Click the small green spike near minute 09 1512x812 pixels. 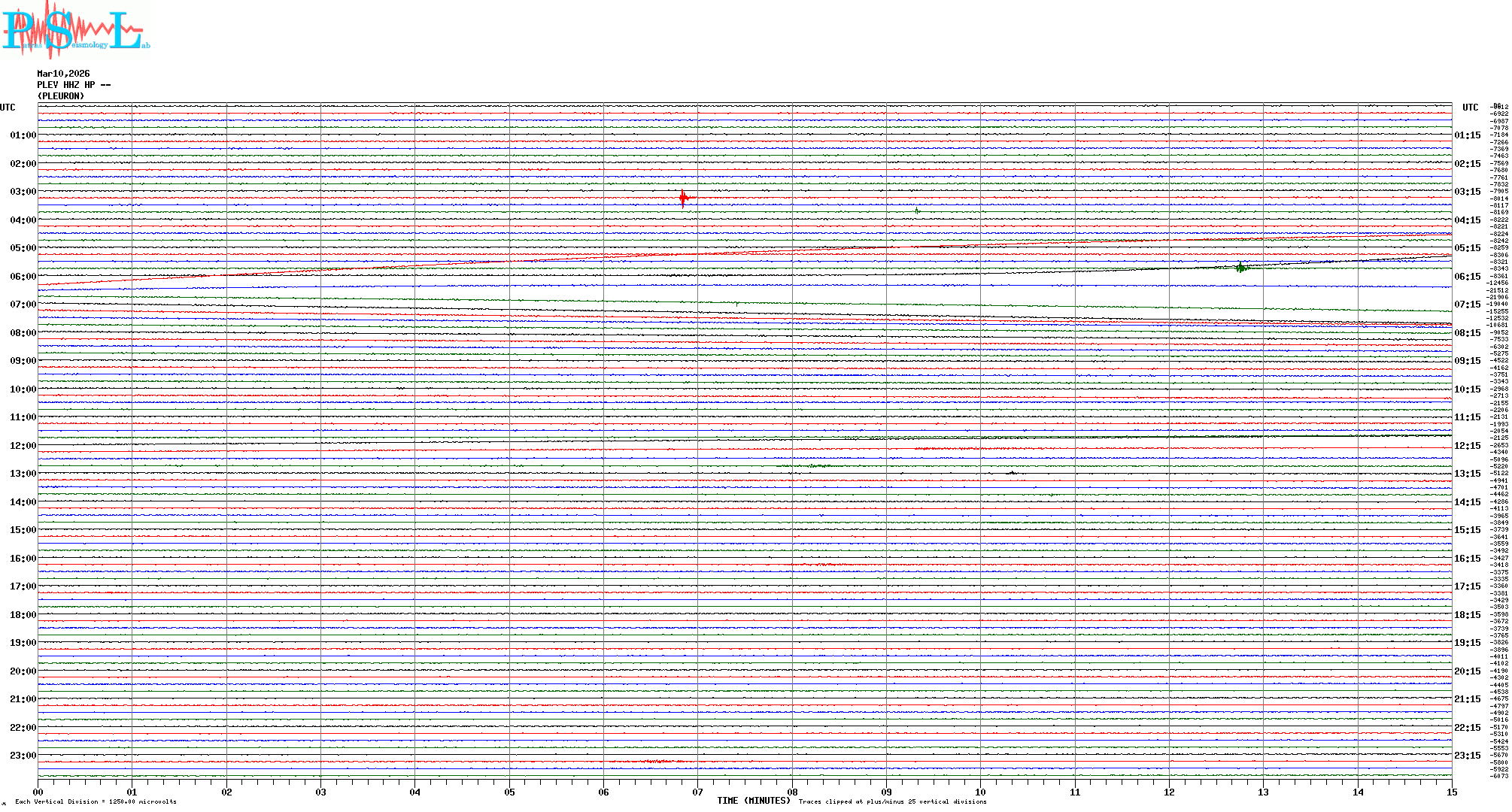(x=917, y=211)
